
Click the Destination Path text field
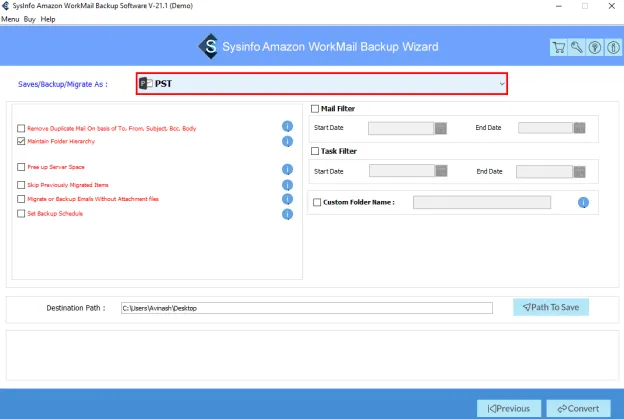306,308
